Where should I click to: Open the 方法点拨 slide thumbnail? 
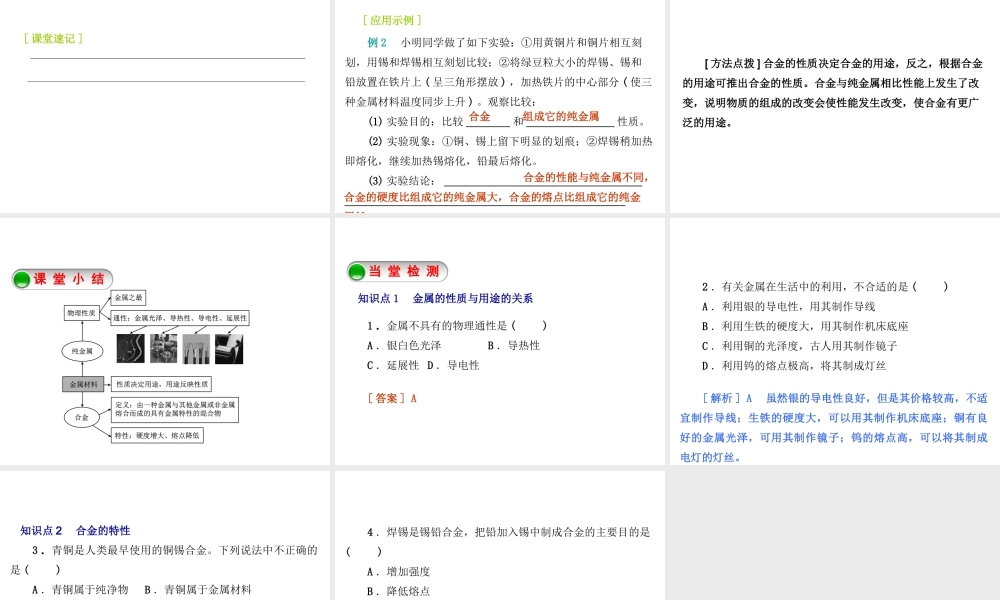[x=835, y=106]
